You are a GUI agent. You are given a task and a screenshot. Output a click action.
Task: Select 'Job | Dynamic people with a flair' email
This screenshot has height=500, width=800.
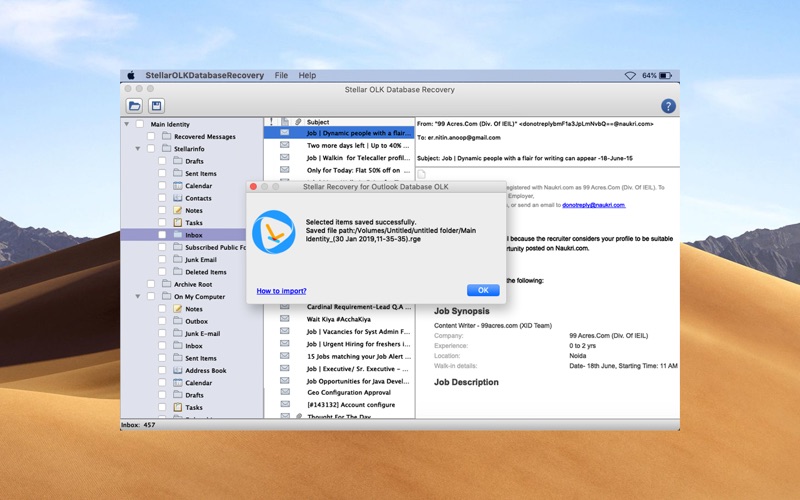[x=339, y=133]
